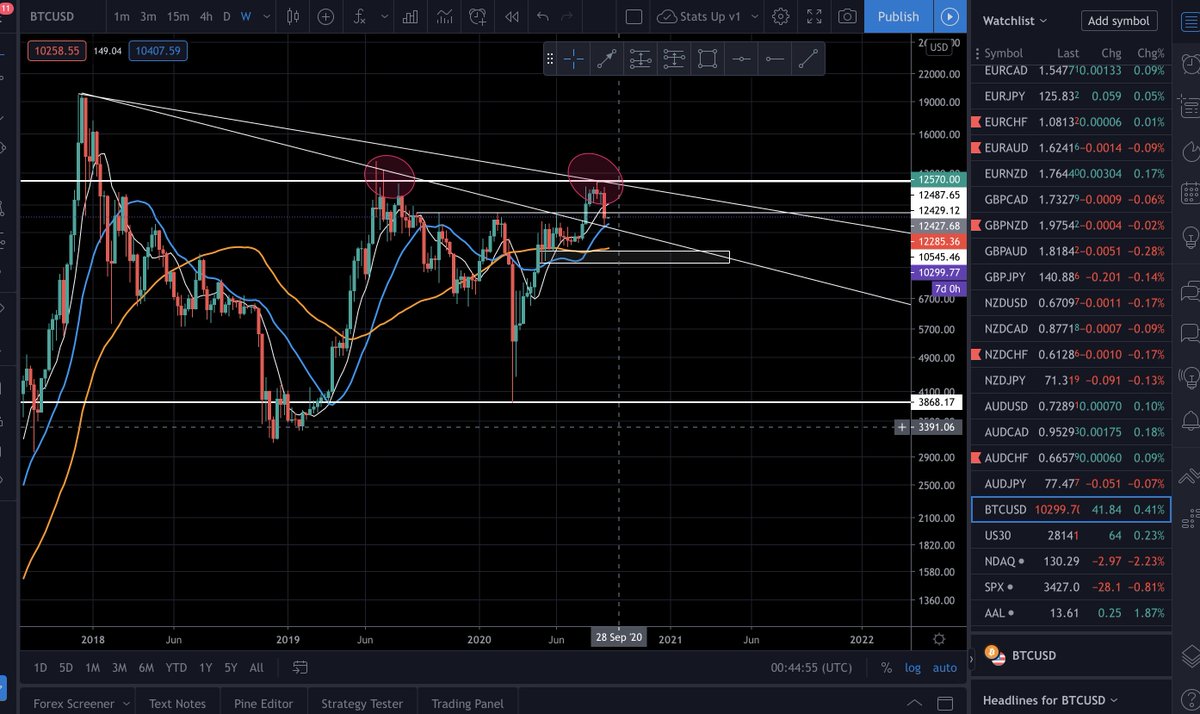Screen dimensions: 1200x714
Task: Take a chart snapshot with camera icon
Action: (x=847, y=17)
